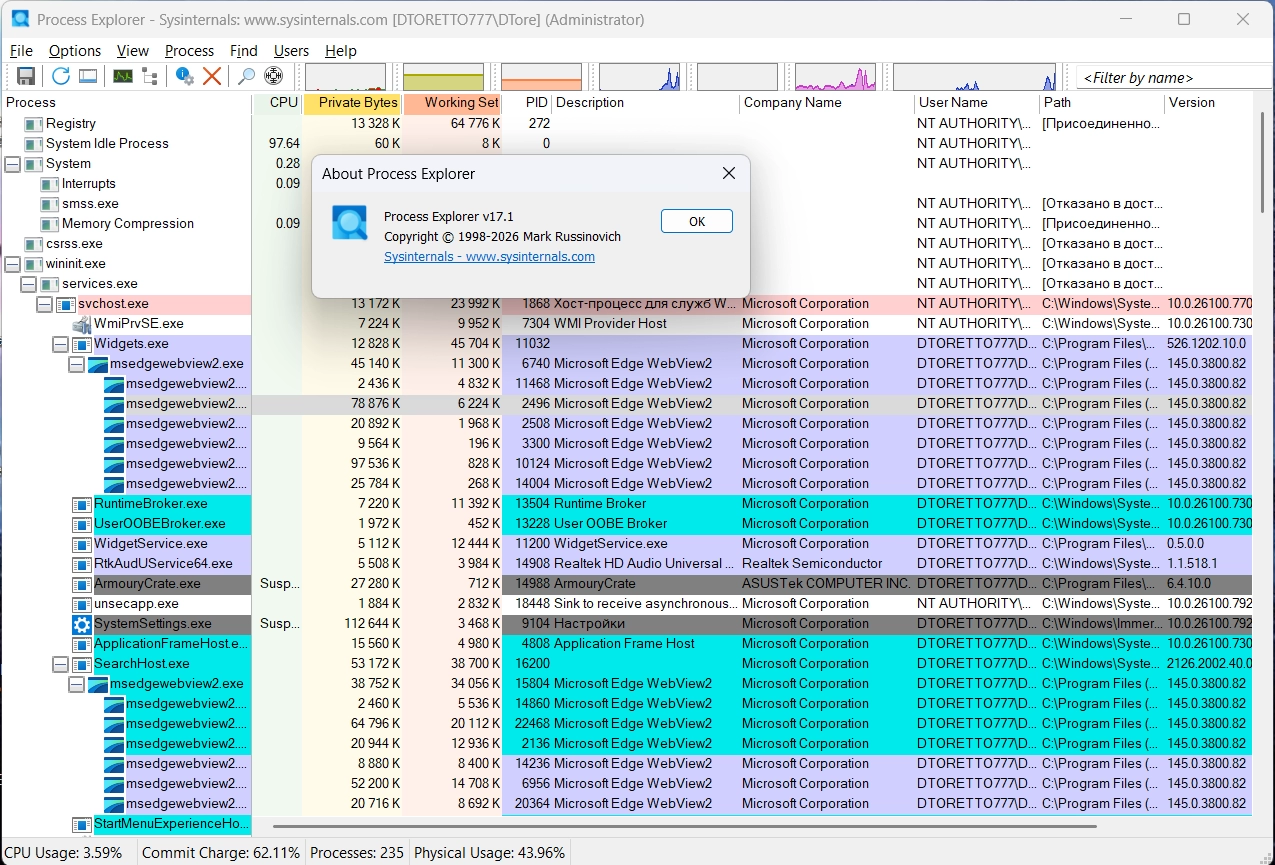1275x865 pixels.
Task: Click the Refresh Now toolbar icon
Action: [61, 76]
